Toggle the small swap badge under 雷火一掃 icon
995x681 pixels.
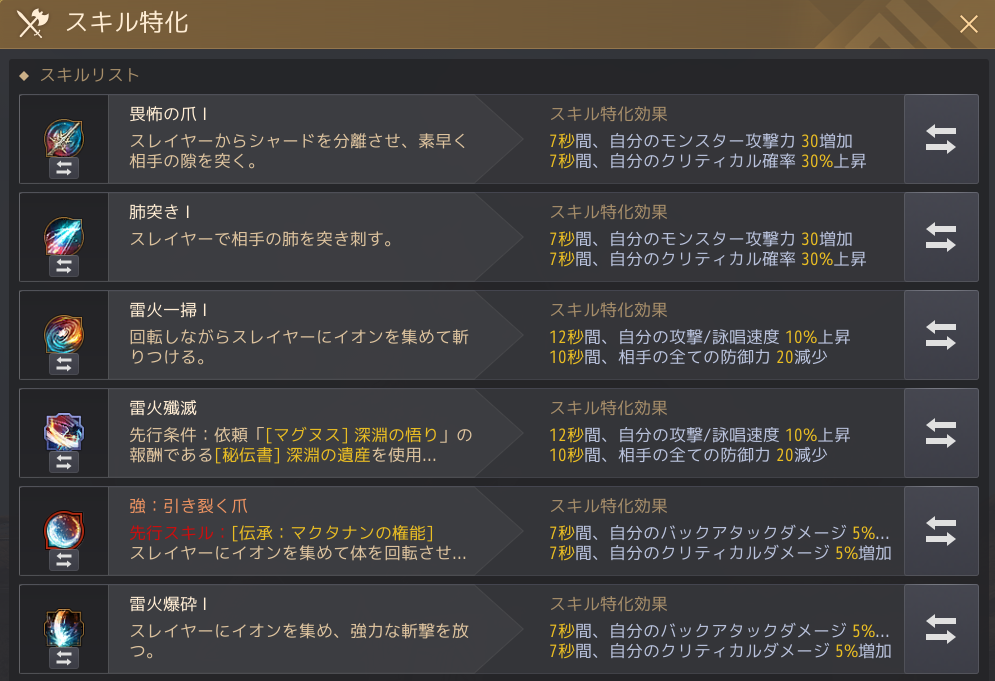click(x=63, y=364)
